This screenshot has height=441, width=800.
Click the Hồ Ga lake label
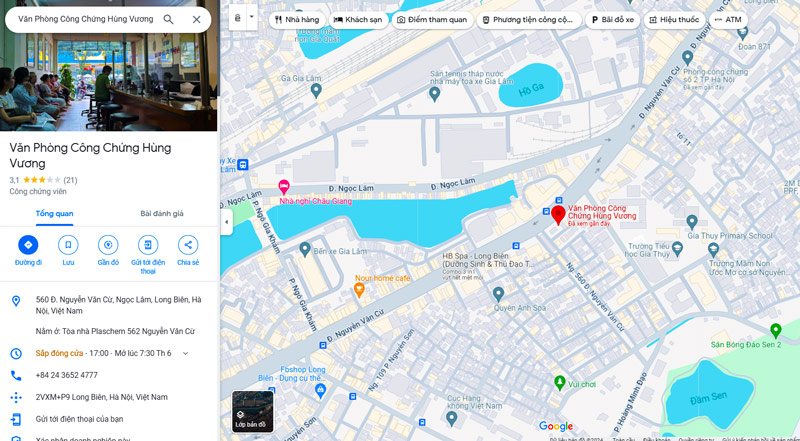tap(531, 89)
